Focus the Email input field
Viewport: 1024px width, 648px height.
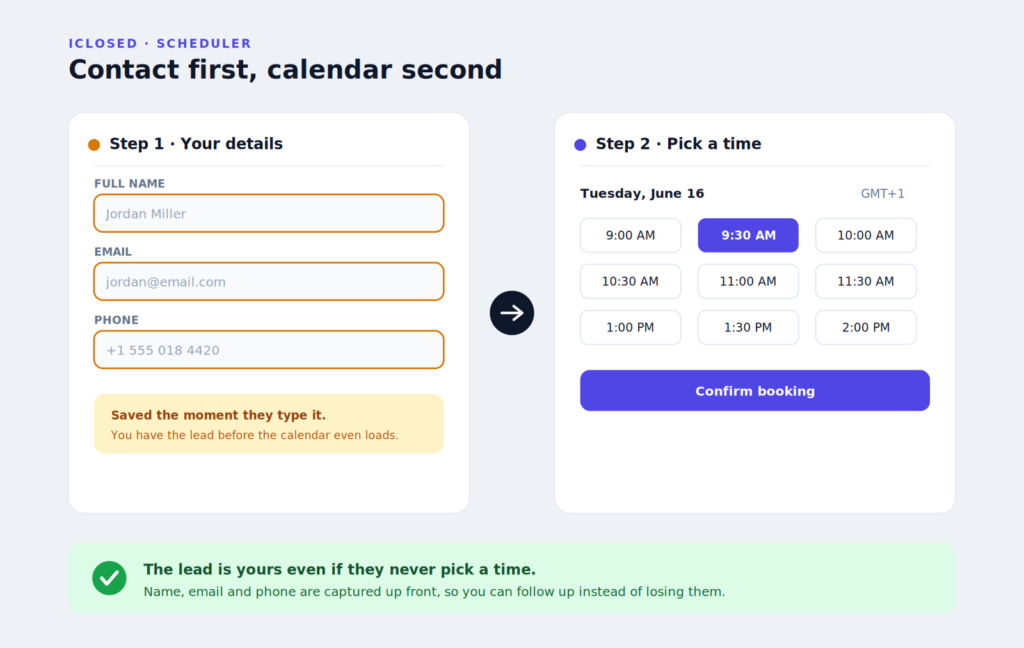coord(269,282)
